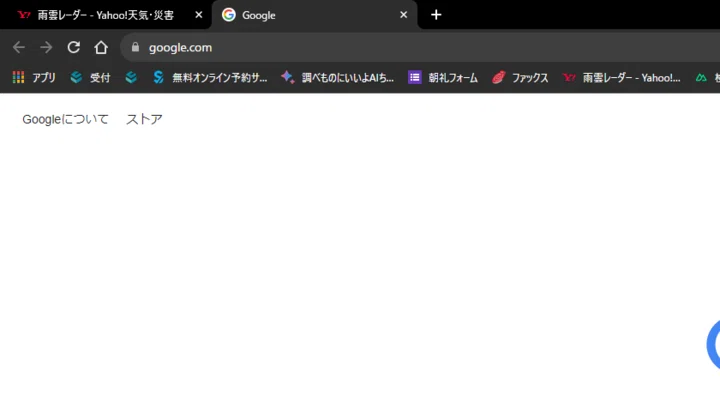This screenshot has height=403, width=720.
Task: Click the Yahoo favicon on the first tab
Action: click(24, 15)
